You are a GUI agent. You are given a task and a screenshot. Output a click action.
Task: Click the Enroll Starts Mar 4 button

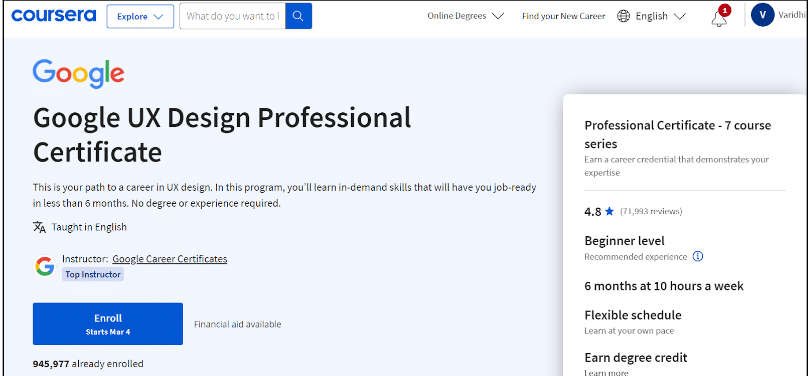tap(108, 323)
